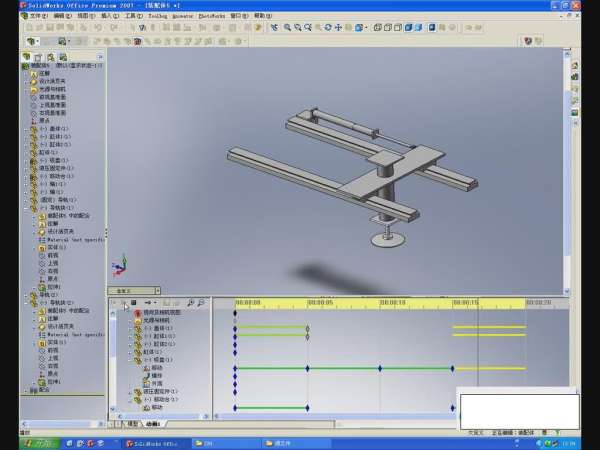This screenshot has height=450, width=600.
Task: Stop the animation playback
Action: (x=134, y=303)
